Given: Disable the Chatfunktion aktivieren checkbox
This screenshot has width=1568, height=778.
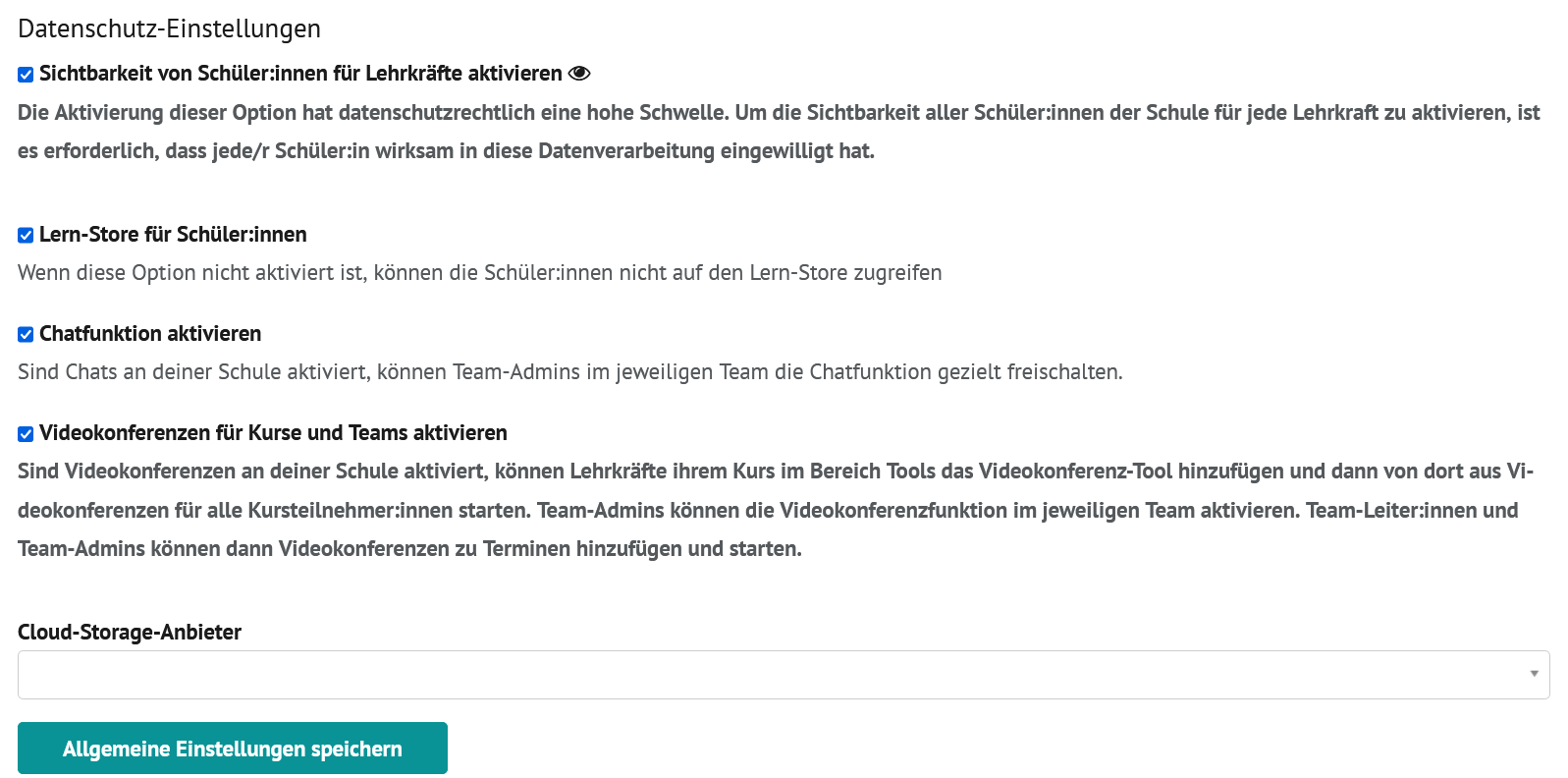Looking at the screenshot, I should [26, 335].
